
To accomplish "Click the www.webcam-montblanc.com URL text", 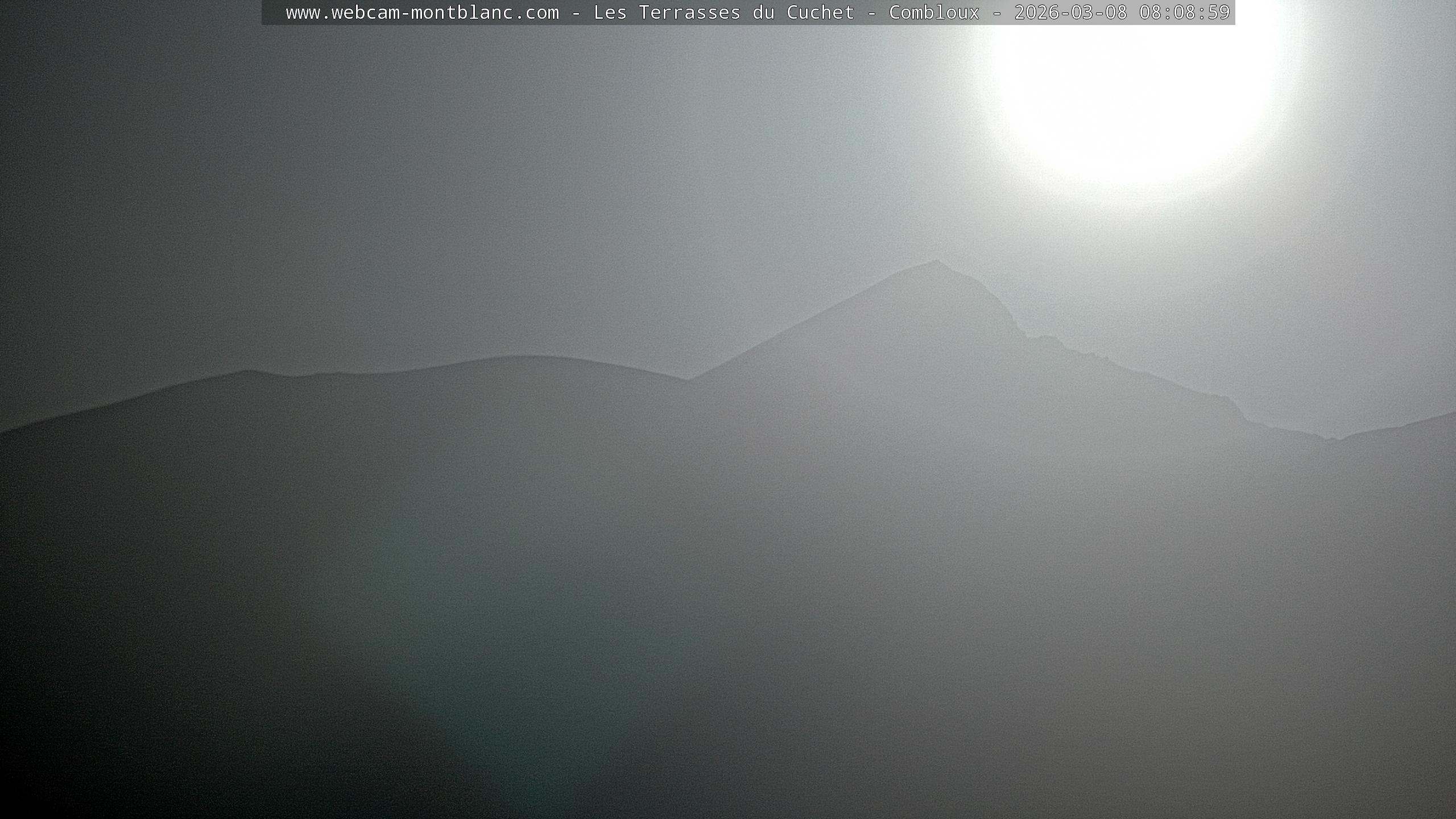I will point(422,13).
